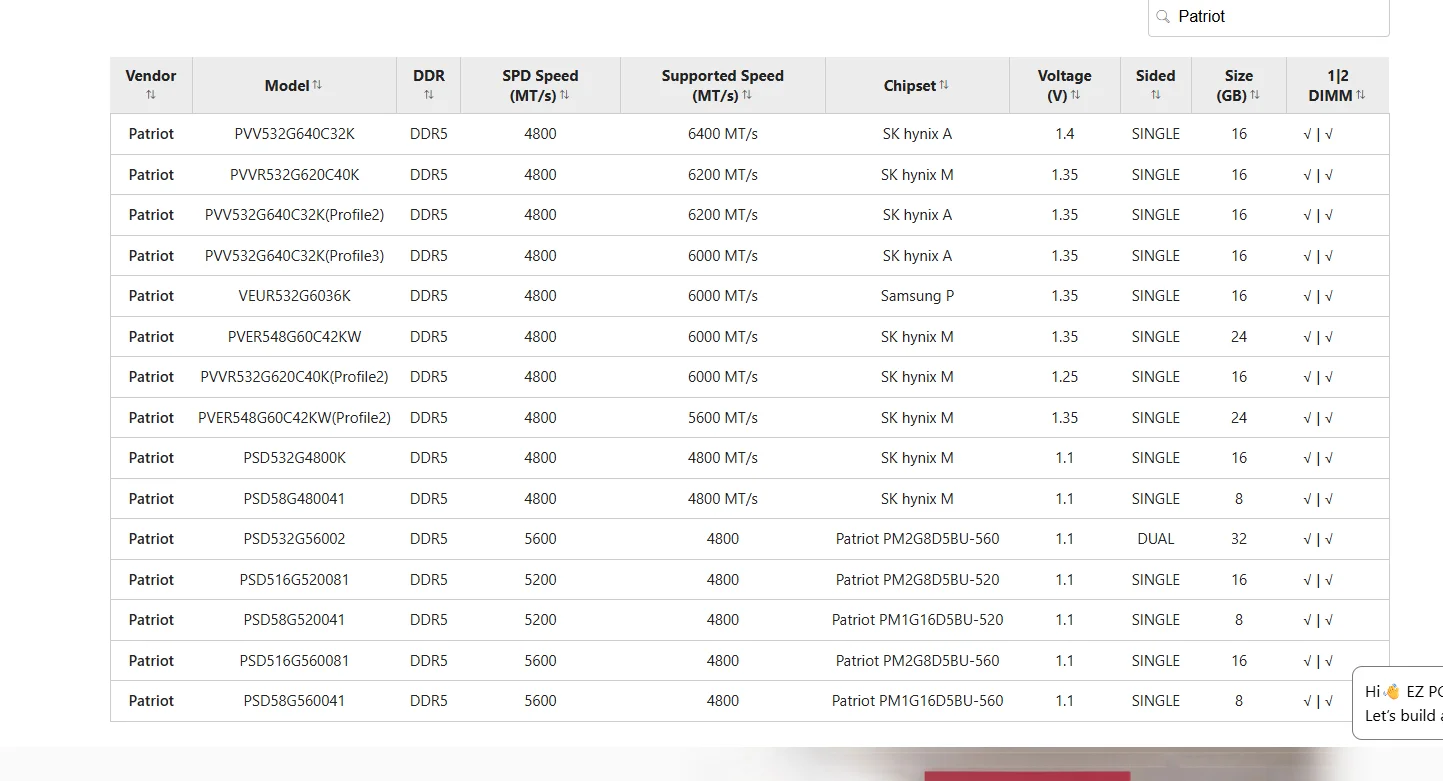Click DDR5 in PSD516G520081 row
Viewport: 1443px width, 781px height.
pos(429,580)
